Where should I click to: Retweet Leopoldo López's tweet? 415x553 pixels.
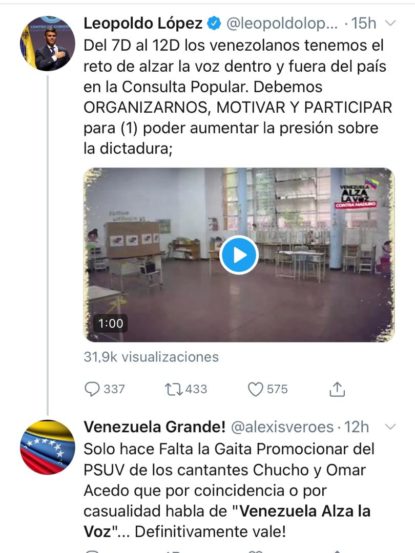(x=186, y=389)
